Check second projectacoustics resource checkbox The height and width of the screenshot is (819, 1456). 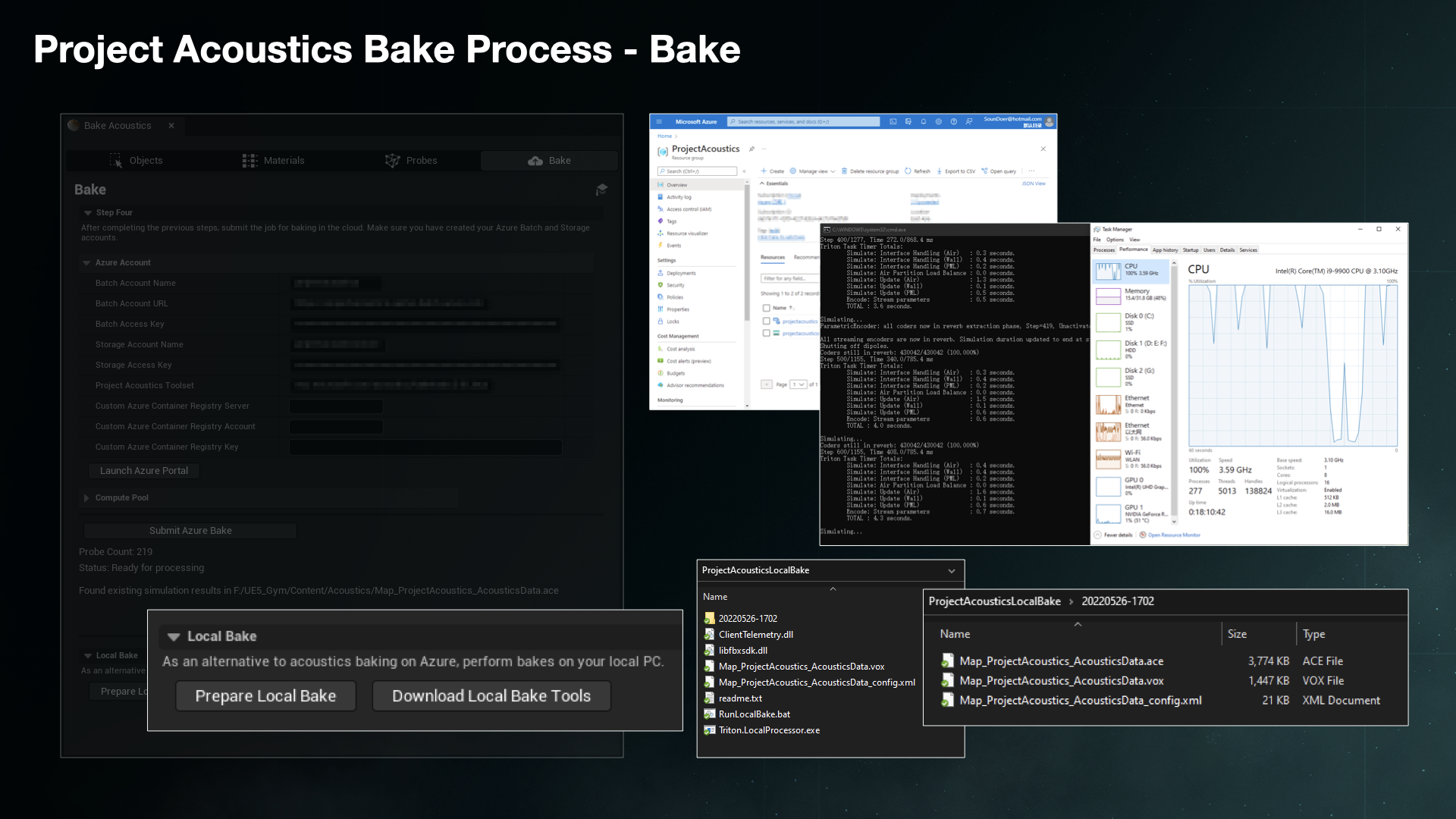coord(766,333)
